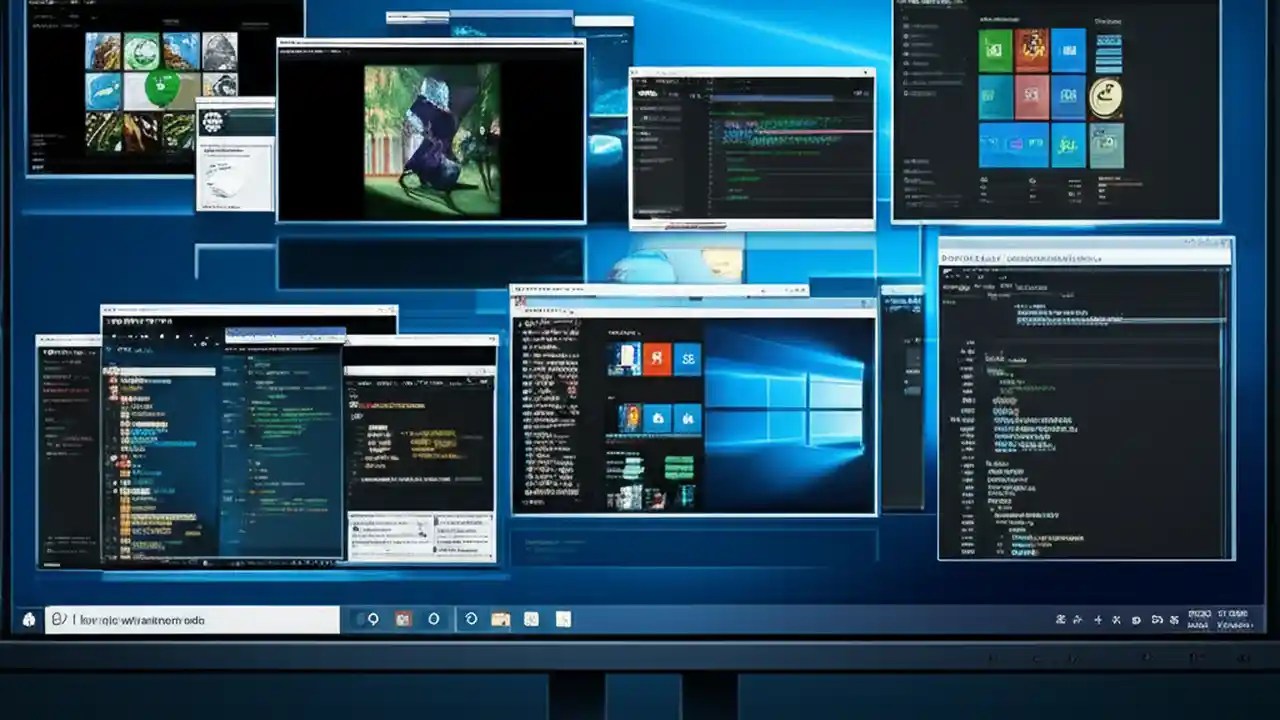Click the padlock tile in the center Start menu

(x=633, y=417)
